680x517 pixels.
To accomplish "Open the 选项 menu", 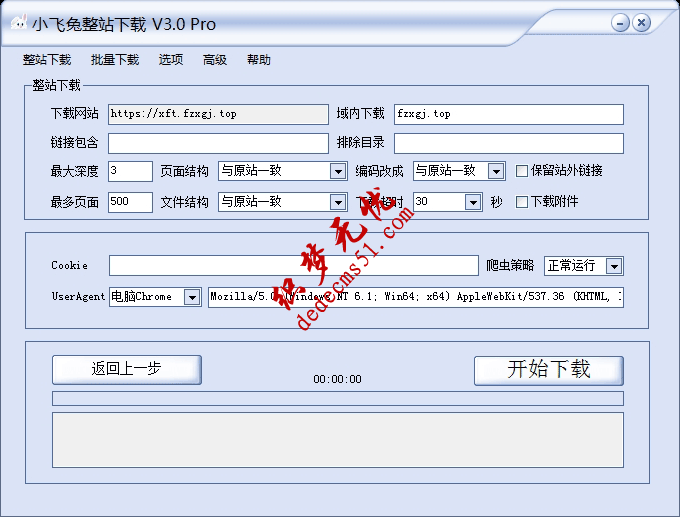I will (x=171, y=60).
